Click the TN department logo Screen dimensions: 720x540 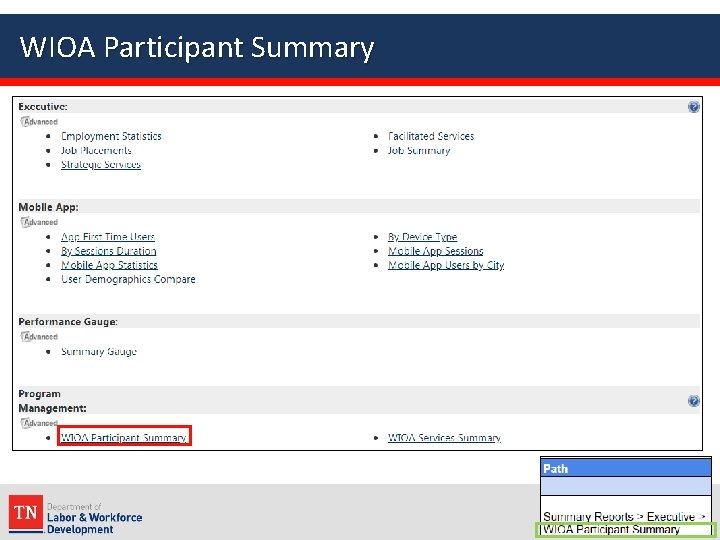point(26,513)
